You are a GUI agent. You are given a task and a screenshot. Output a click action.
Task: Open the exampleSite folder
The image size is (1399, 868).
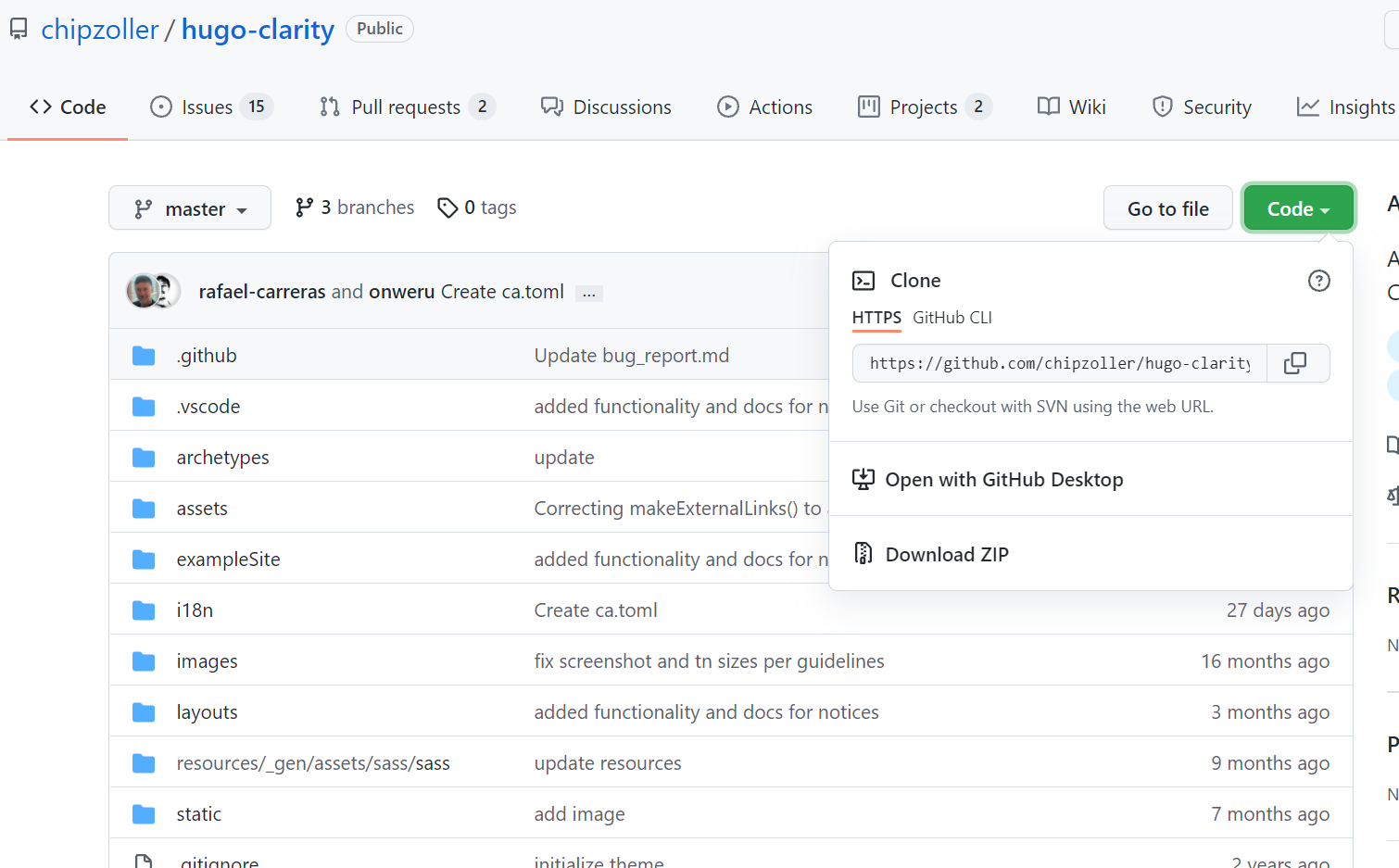(228, 560)
